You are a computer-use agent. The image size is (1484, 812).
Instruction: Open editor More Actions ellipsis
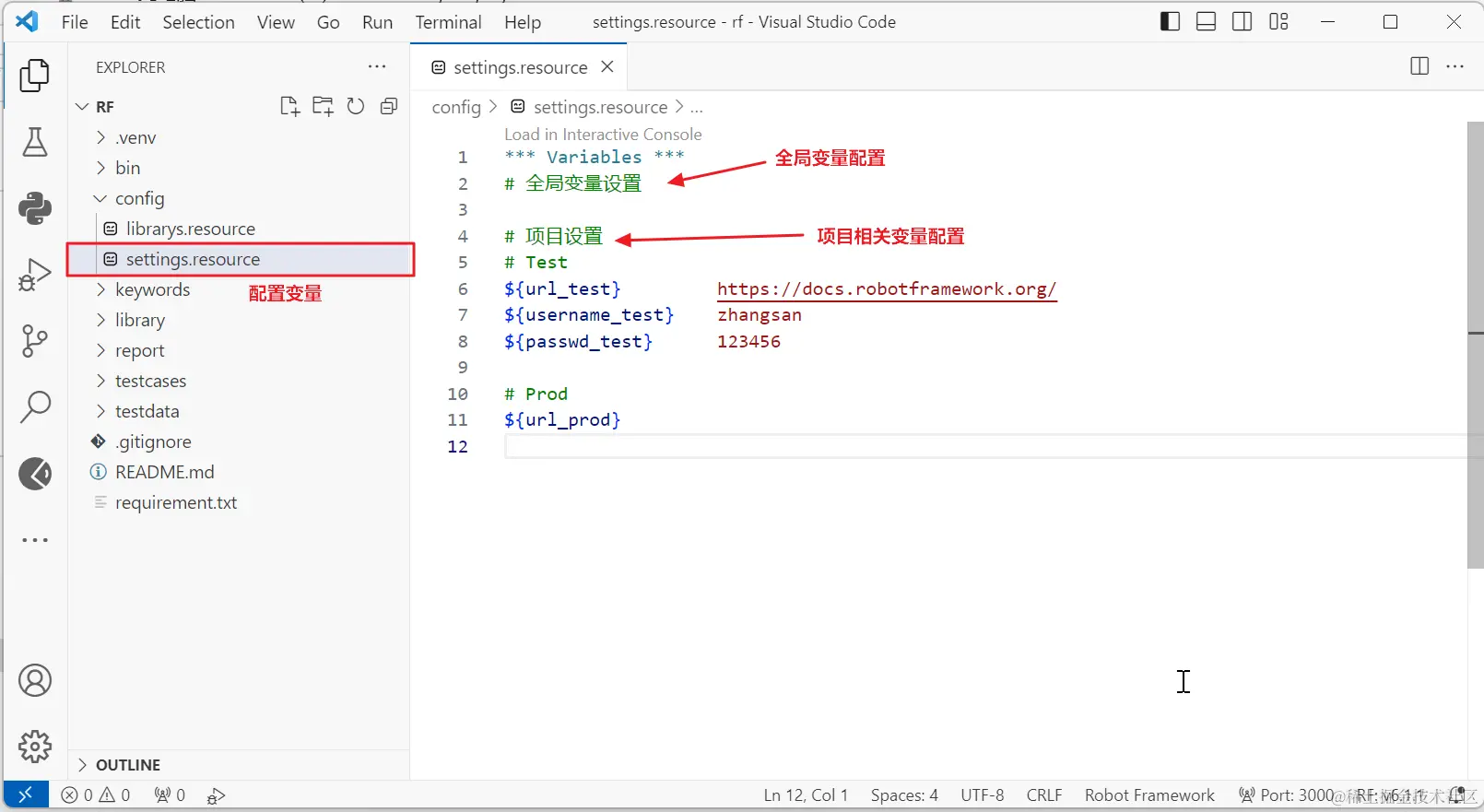pyautogui.click(x=1455, y=66)
